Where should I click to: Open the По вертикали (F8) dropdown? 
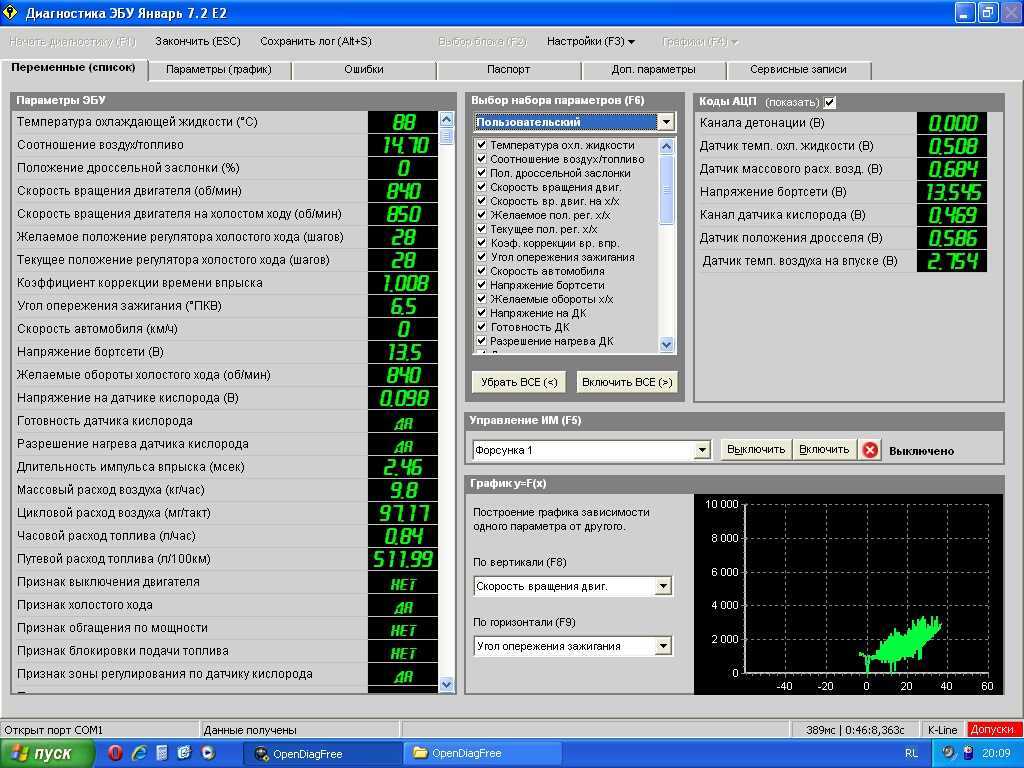click(663, 586)
